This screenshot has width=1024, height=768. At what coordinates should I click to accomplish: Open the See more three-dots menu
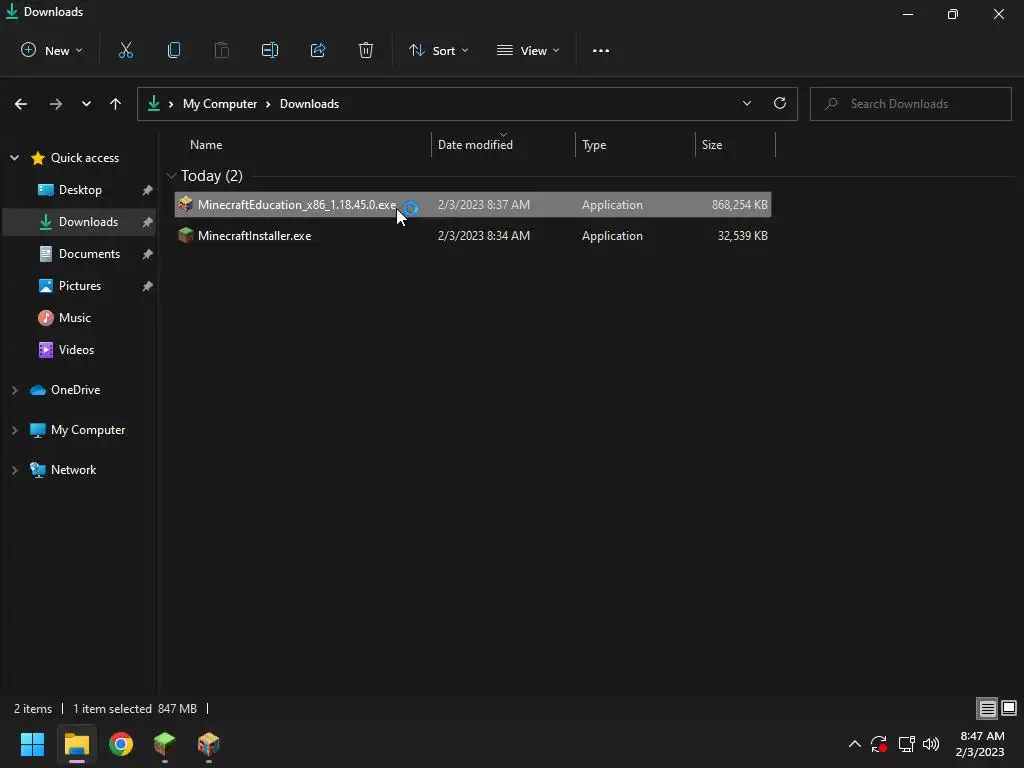[601, 50]
